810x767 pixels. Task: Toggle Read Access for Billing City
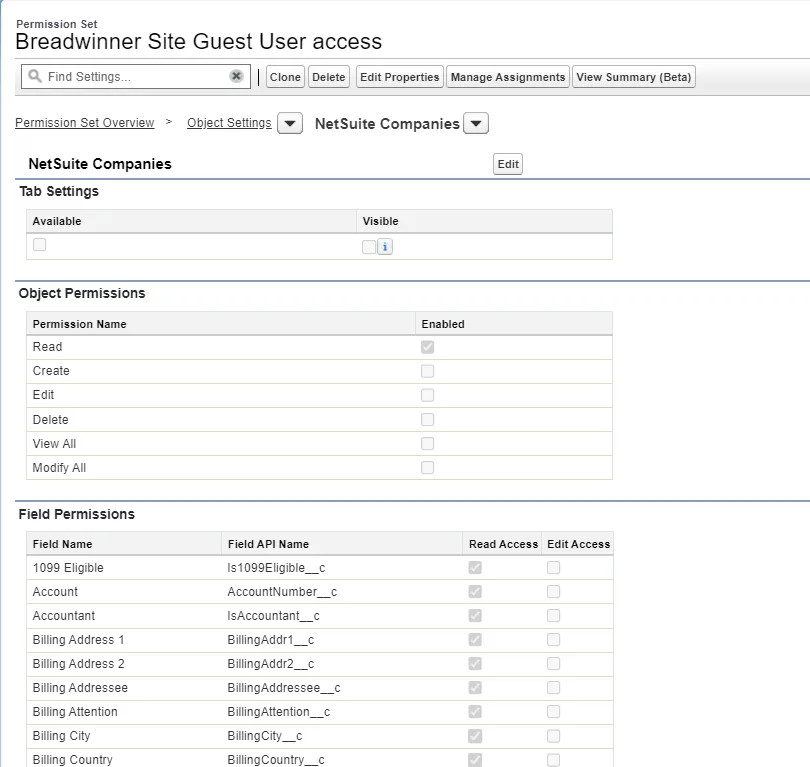[x=475, y=736]
